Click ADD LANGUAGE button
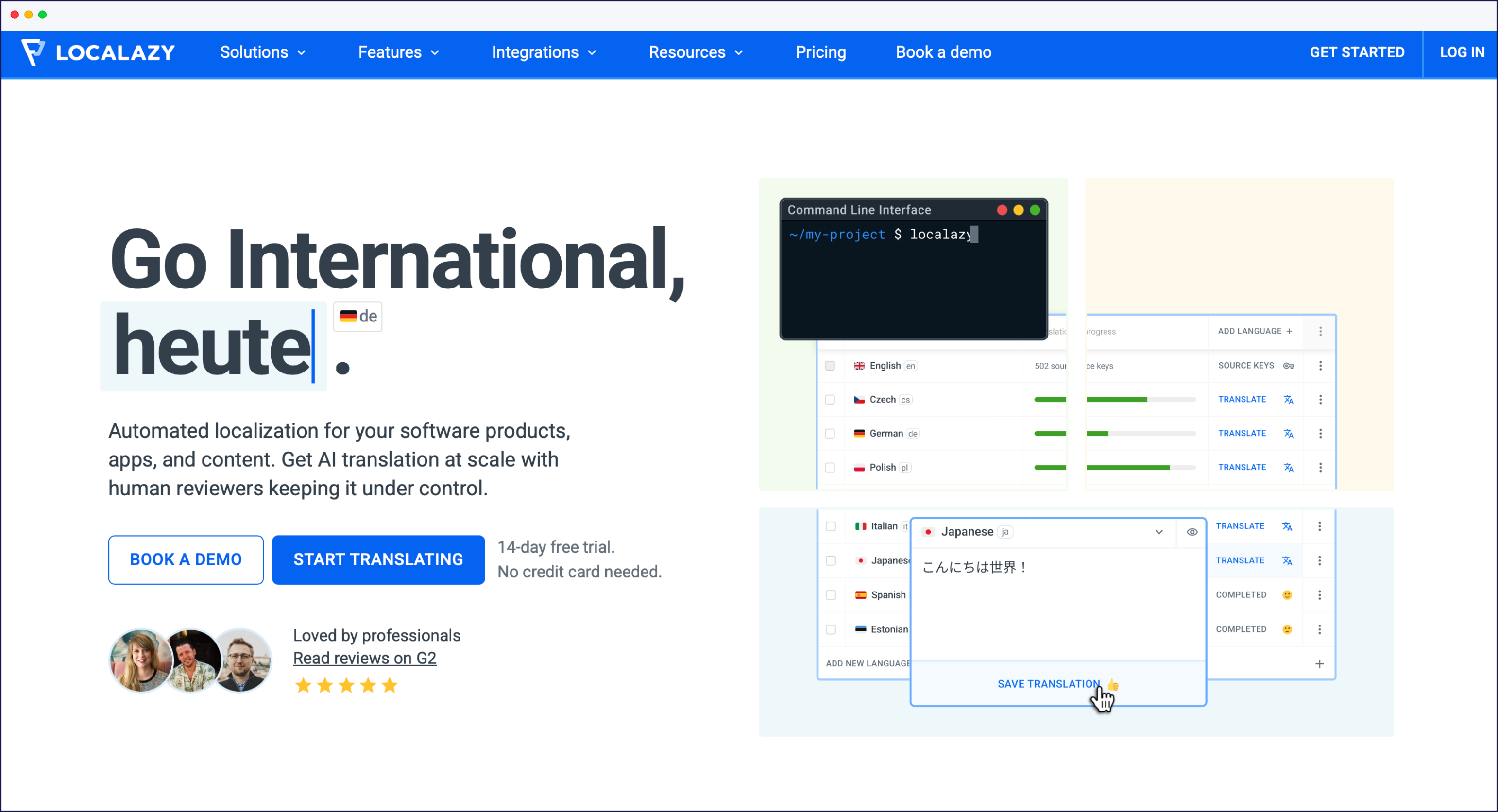Image resolution: width=1498 pixels, height=812 pixels. [x=1255, y=331]
